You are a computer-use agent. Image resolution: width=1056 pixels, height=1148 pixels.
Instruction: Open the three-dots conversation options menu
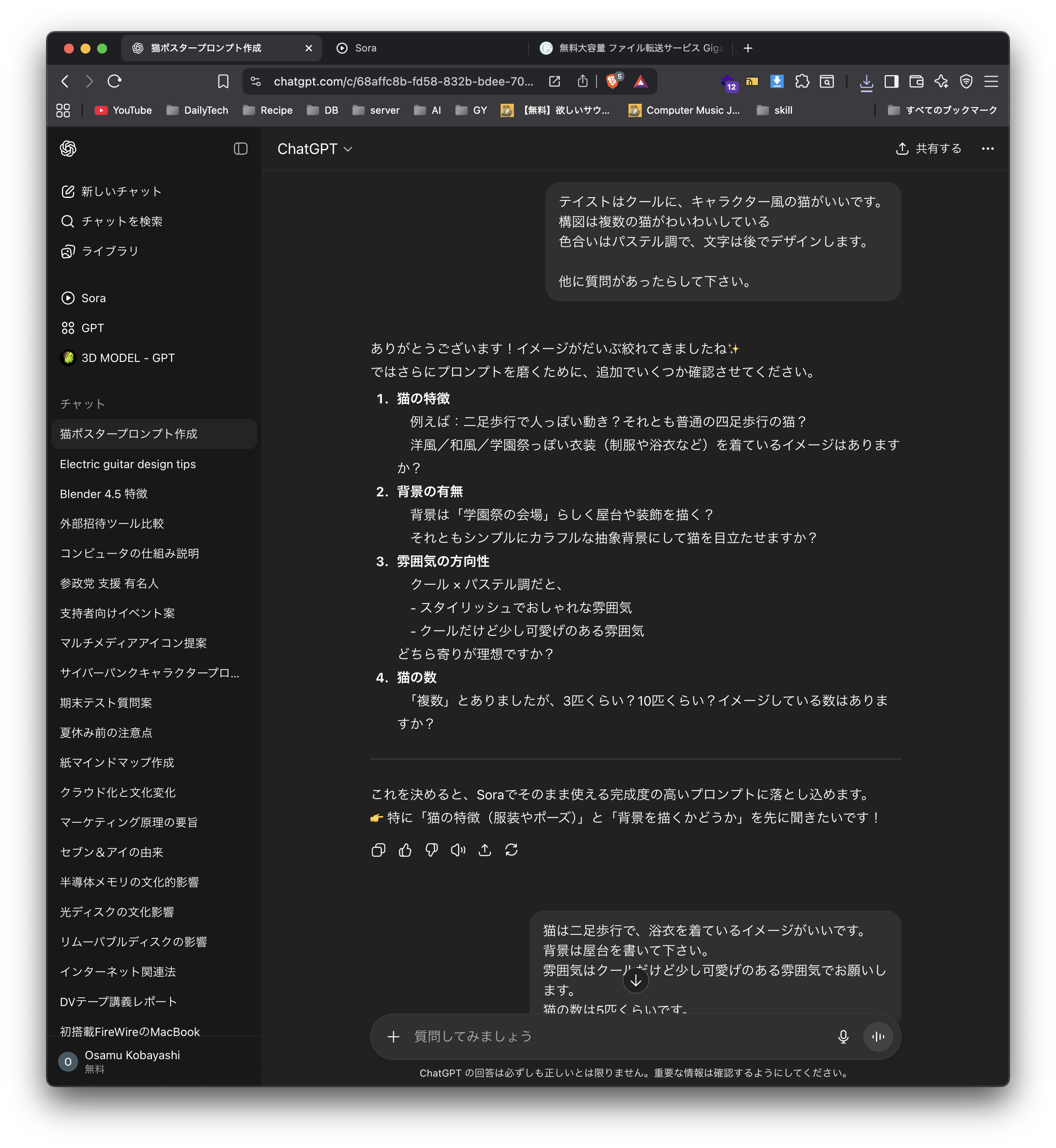pyautogui.click(x=988, y=149)
